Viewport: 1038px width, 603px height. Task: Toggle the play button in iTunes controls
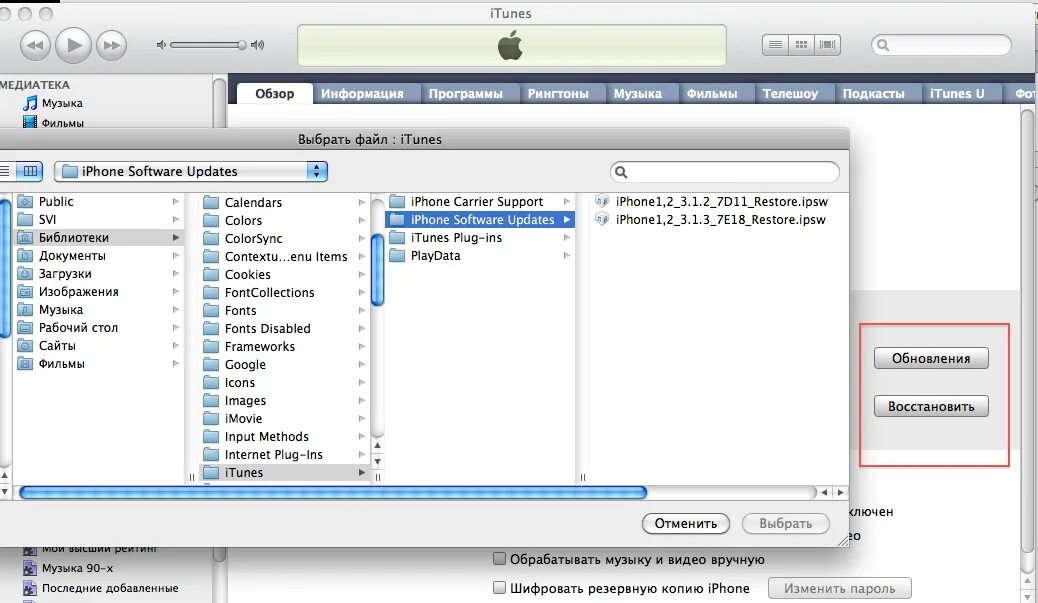(x=73, y=45)
